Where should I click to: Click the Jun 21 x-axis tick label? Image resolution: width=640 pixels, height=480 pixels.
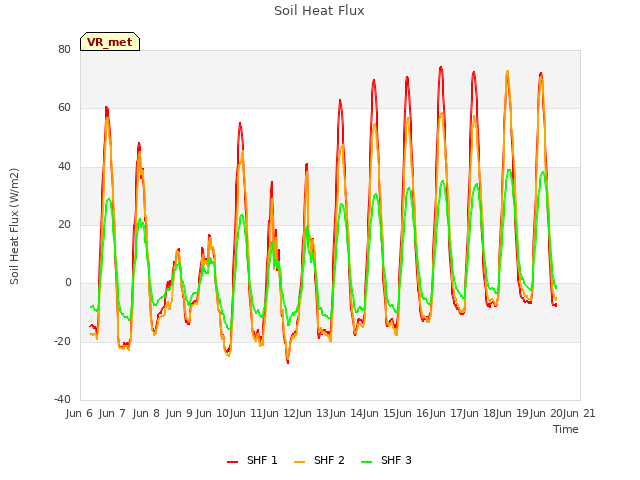579,413
